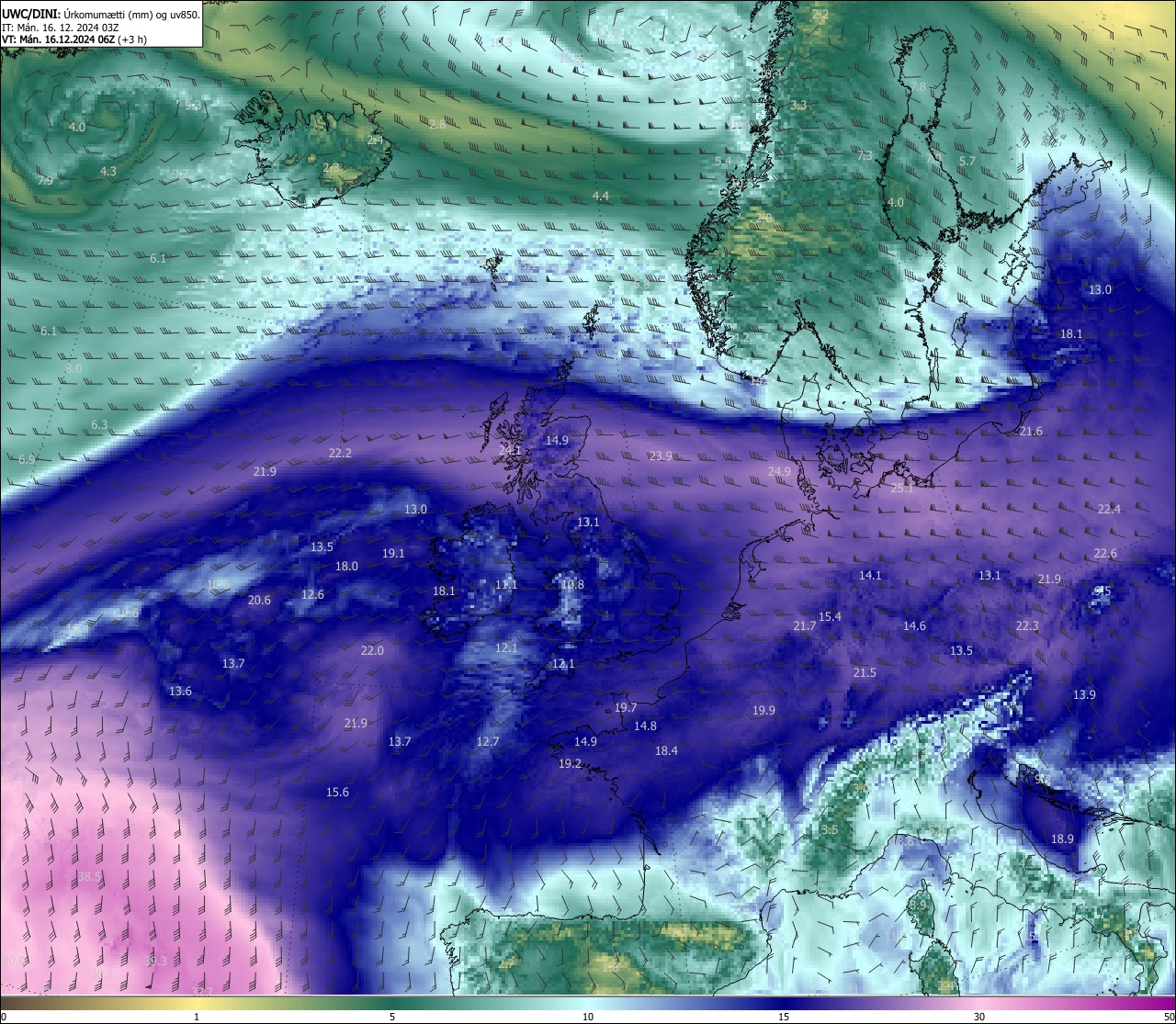The height and width of the screenshot is (1024, 1176).
Task: Select the 22.3 value label
Action: click(x=1027, y=625)
